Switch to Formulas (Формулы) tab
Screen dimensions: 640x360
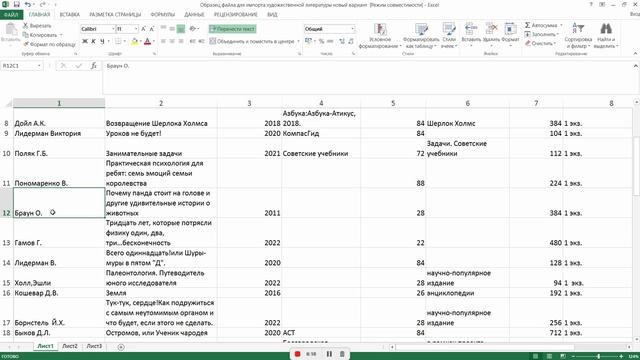point(162,15)
